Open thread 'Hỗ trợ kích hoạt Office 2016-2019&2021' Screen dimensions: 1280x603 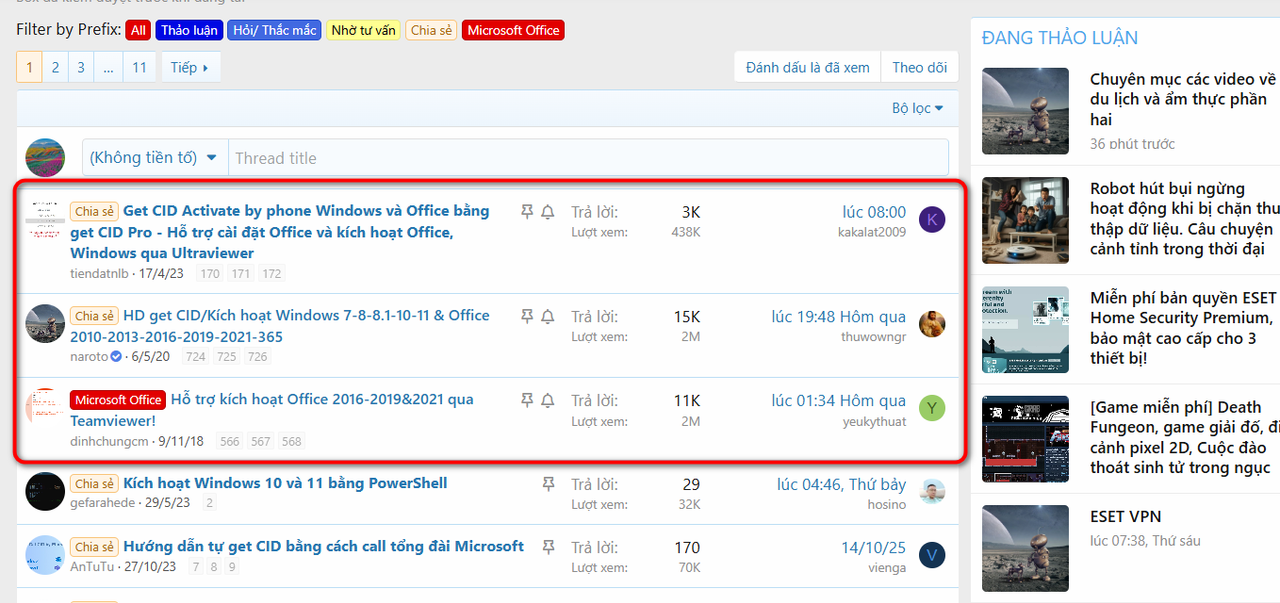pos(272,409)
